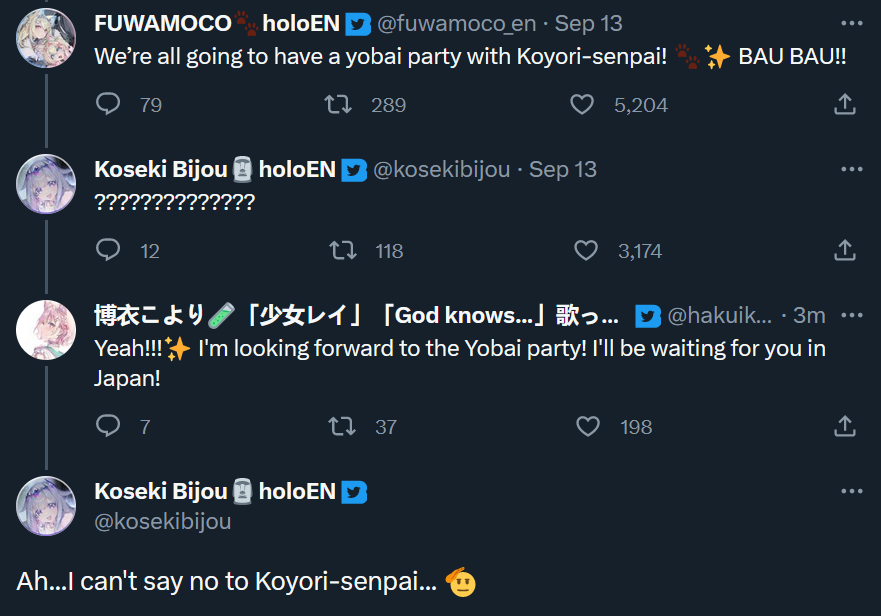Screen dimensions: 881x616
Task: Reply to Koyori's Yobai party tweet
Action: tap(108, 426)
